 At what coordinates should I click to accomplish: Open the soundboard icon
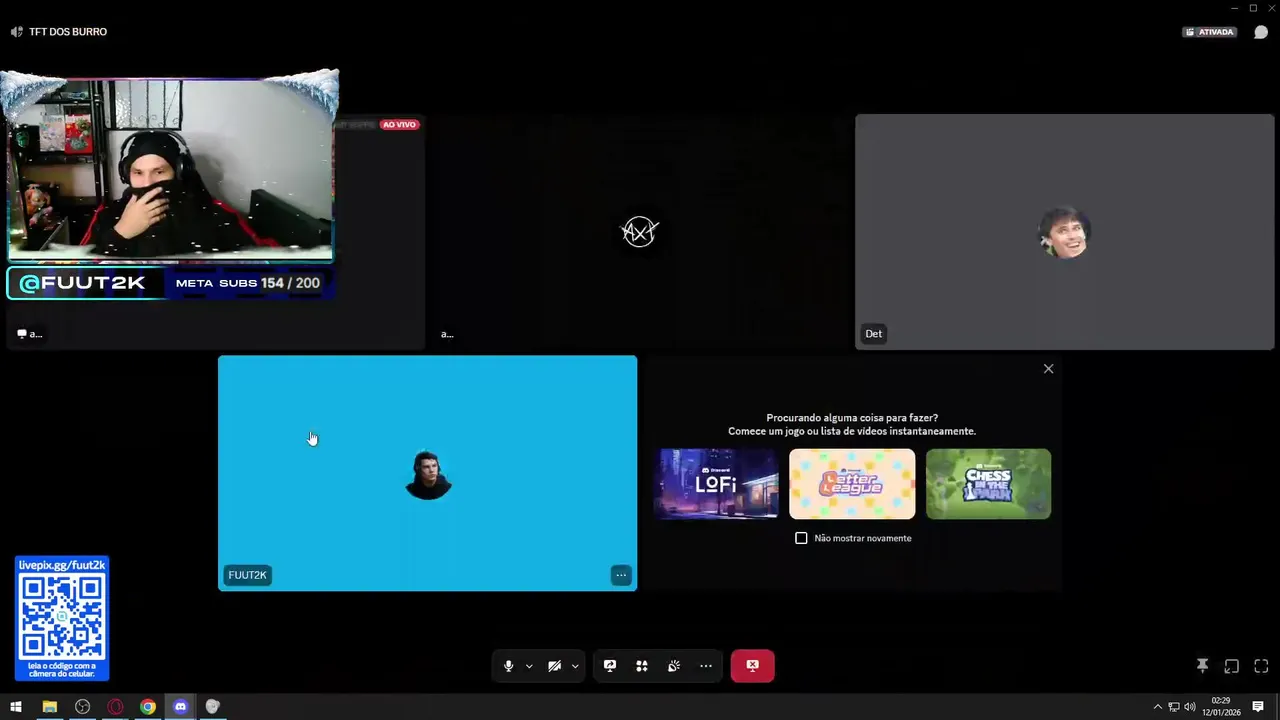[x=674, y=666]
